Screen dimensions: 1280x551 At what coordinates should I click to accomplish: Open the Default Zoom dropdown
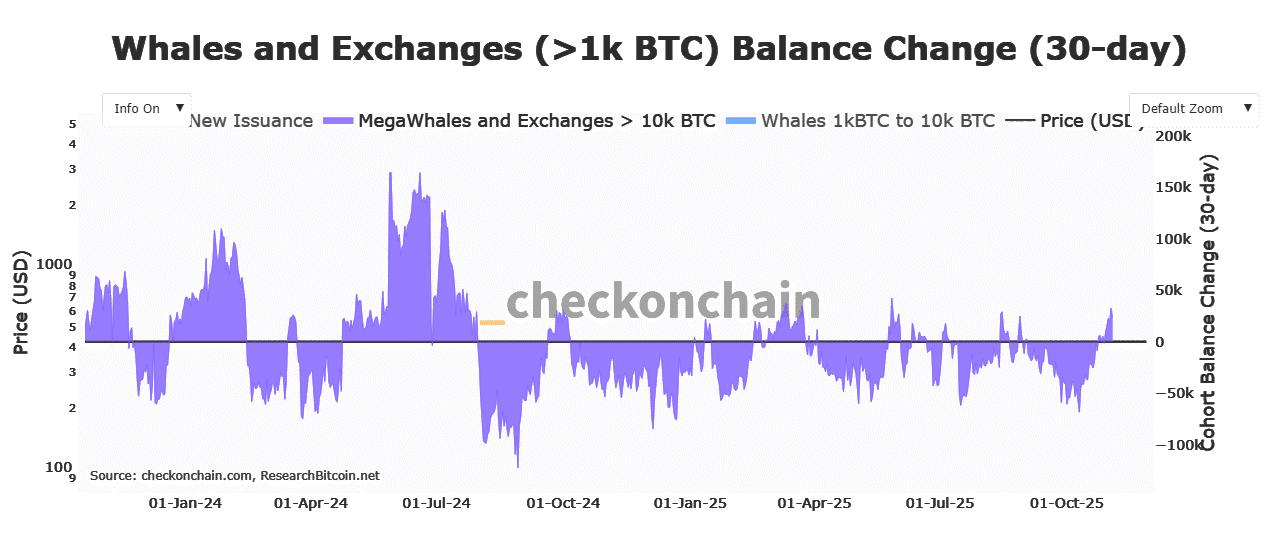1193,108
